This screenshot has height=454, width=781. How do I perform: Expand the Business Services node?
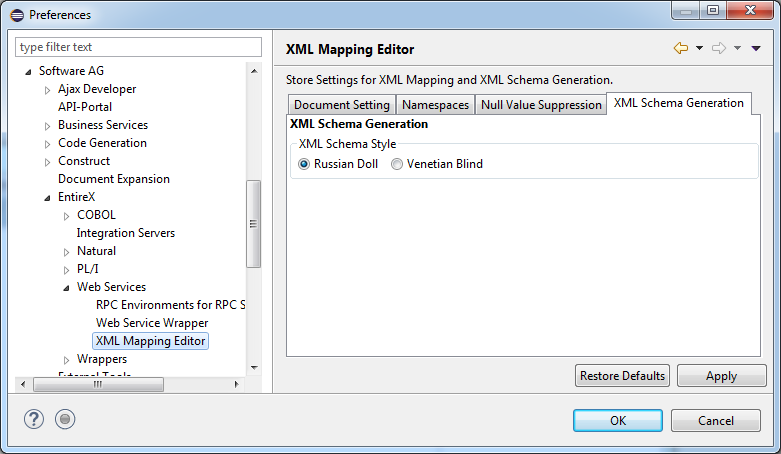[47, 126]
